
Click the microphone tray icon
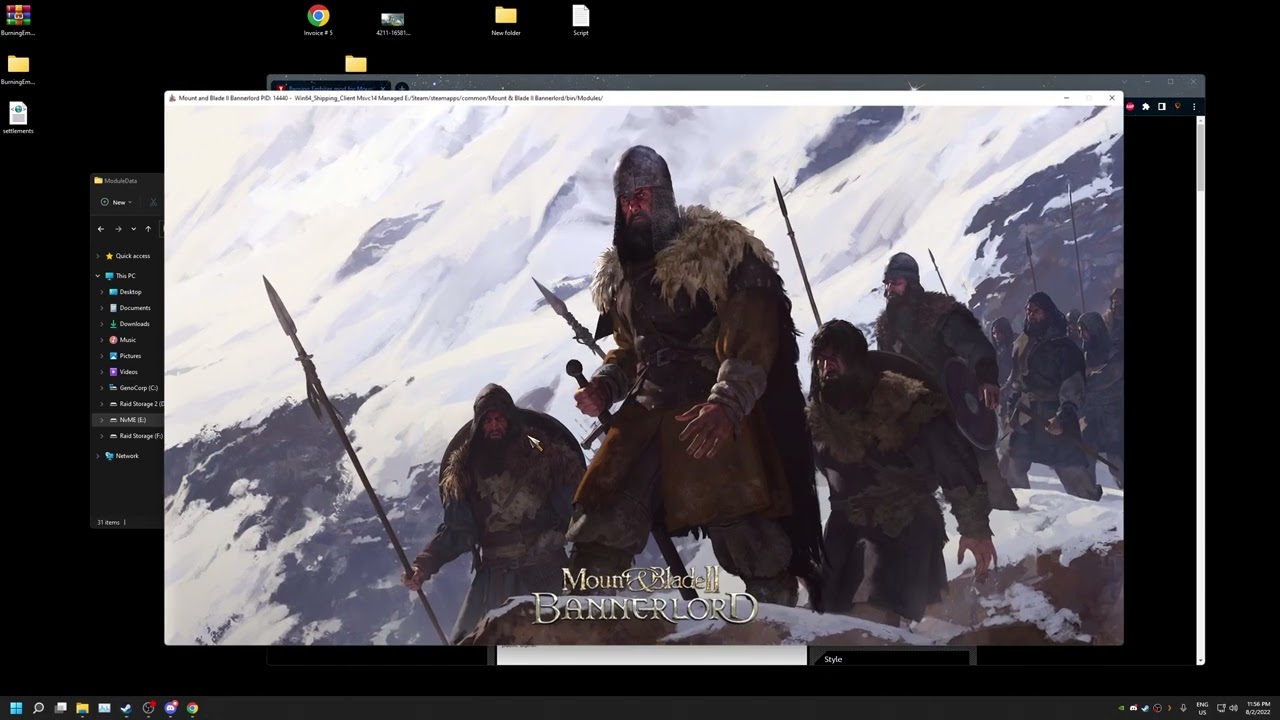[x=1183, y=708]
